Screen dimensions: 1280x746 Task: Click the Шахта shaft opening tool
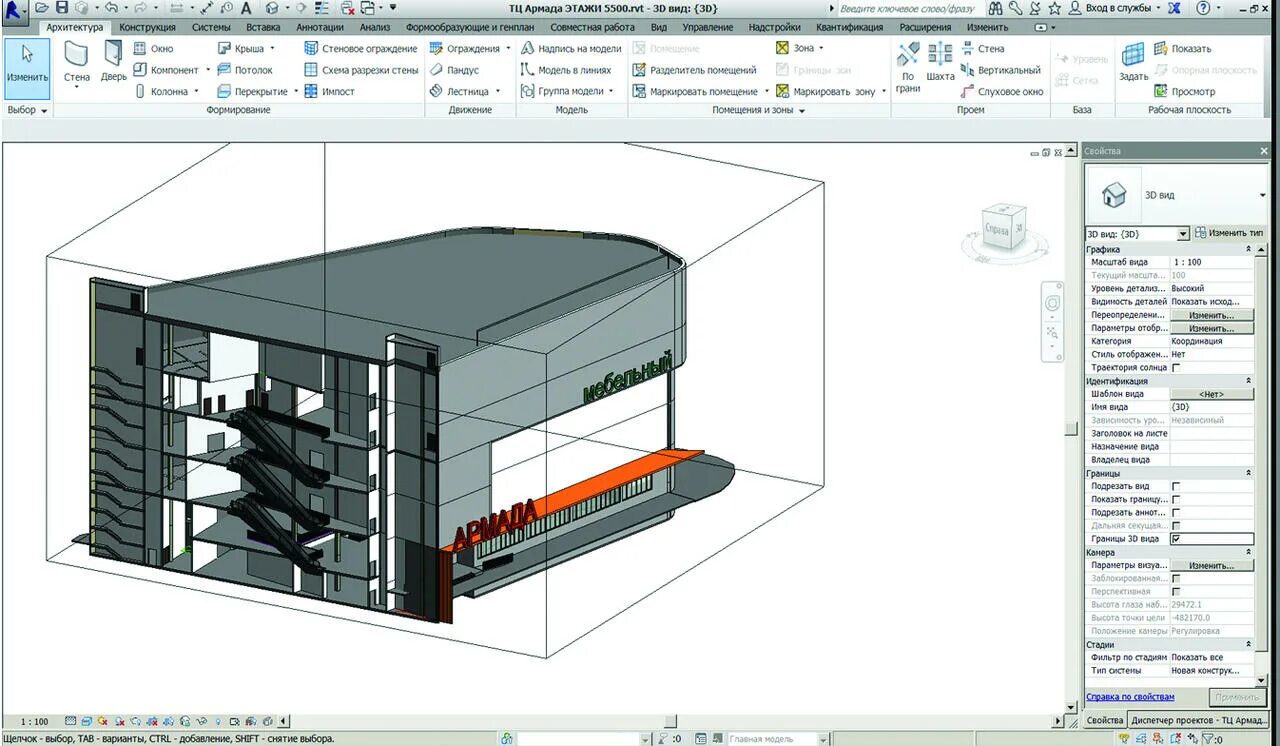[940, 62]
